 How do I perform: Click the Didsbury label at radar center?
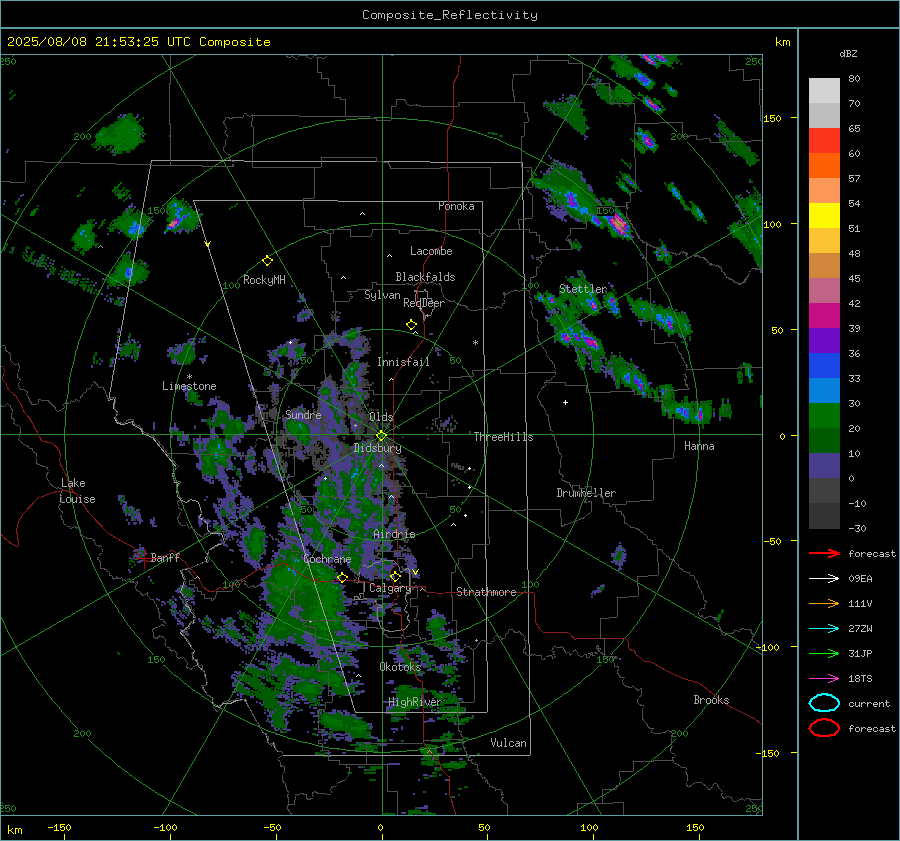pos(377,448)
